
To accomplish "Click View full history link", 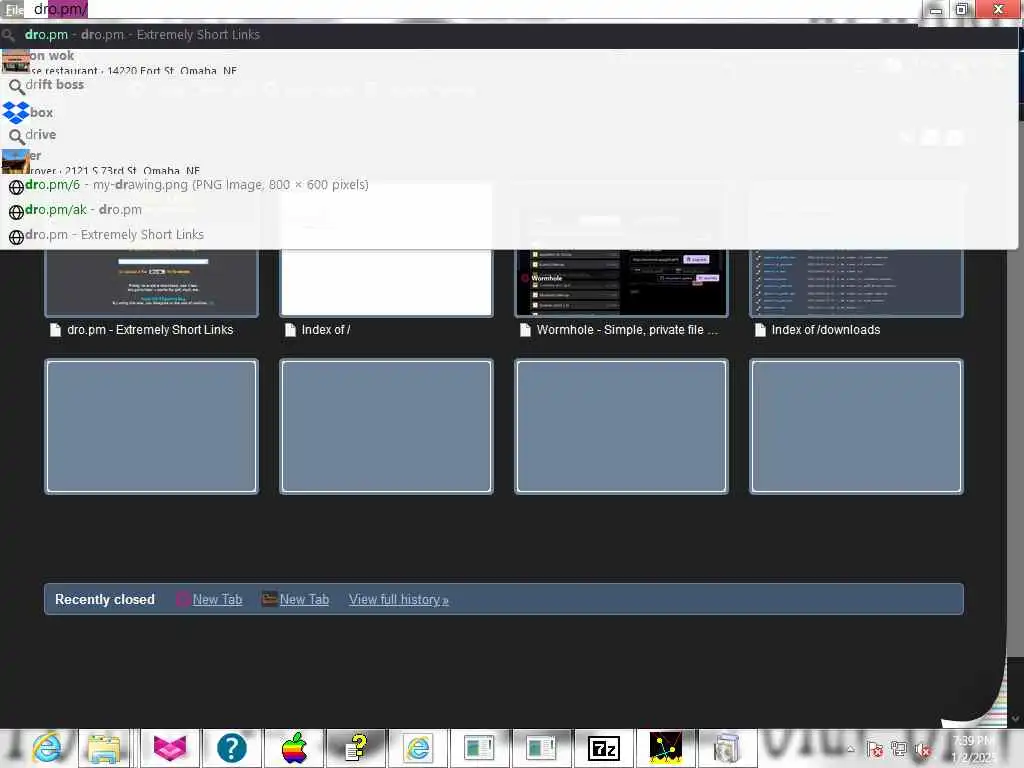I will (x=398, y=600).
